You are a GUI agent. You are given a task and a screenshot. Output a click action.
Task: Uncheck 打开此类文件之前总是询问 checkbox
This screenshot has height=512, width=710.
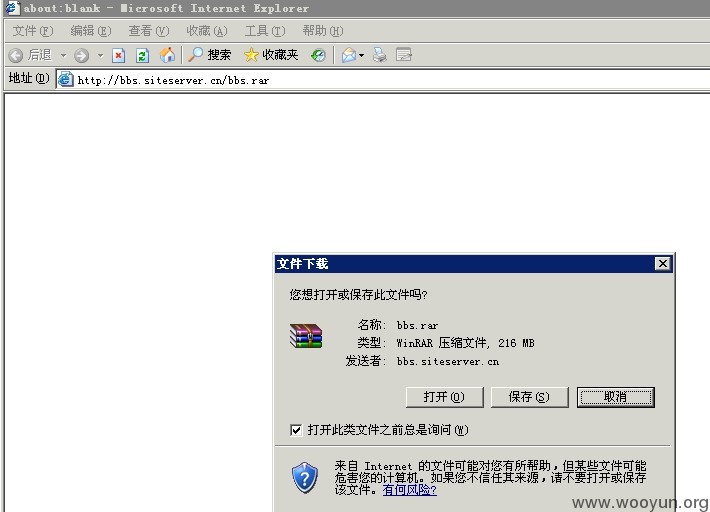[296, 430]
